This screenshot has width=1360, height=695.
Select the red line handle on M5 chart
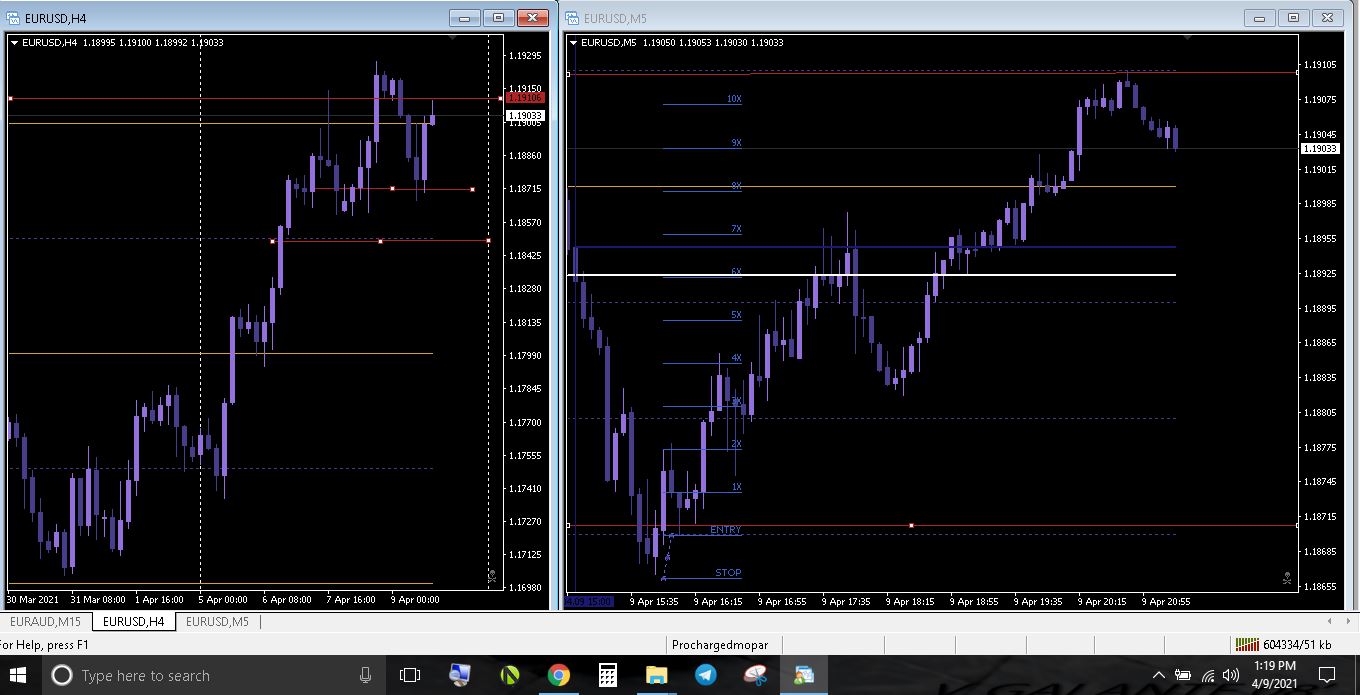click(911, 525)
